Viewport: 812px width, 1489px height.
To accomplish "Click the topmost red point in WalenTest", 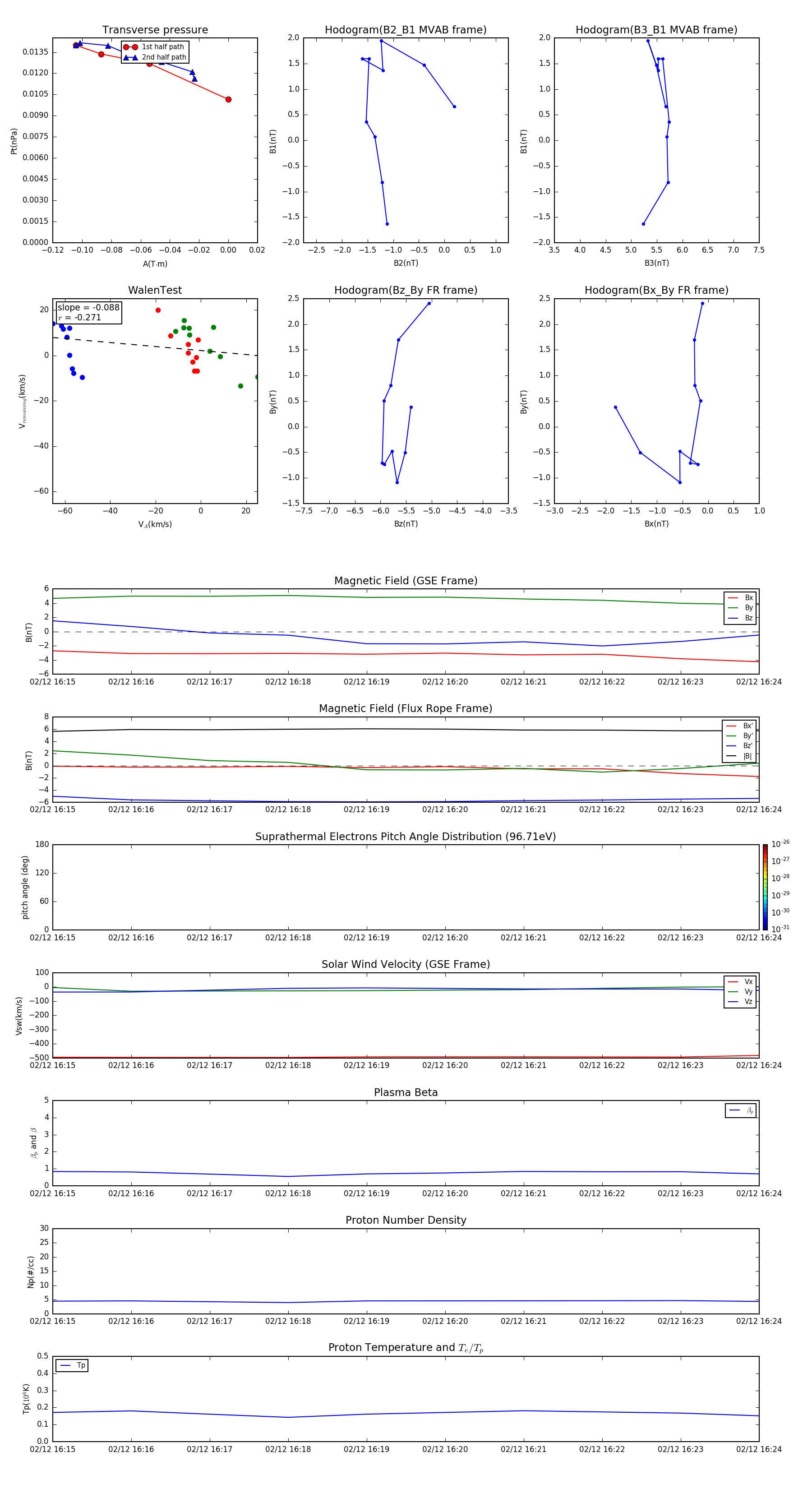I will pyautogui.click(x=158, y=310).
